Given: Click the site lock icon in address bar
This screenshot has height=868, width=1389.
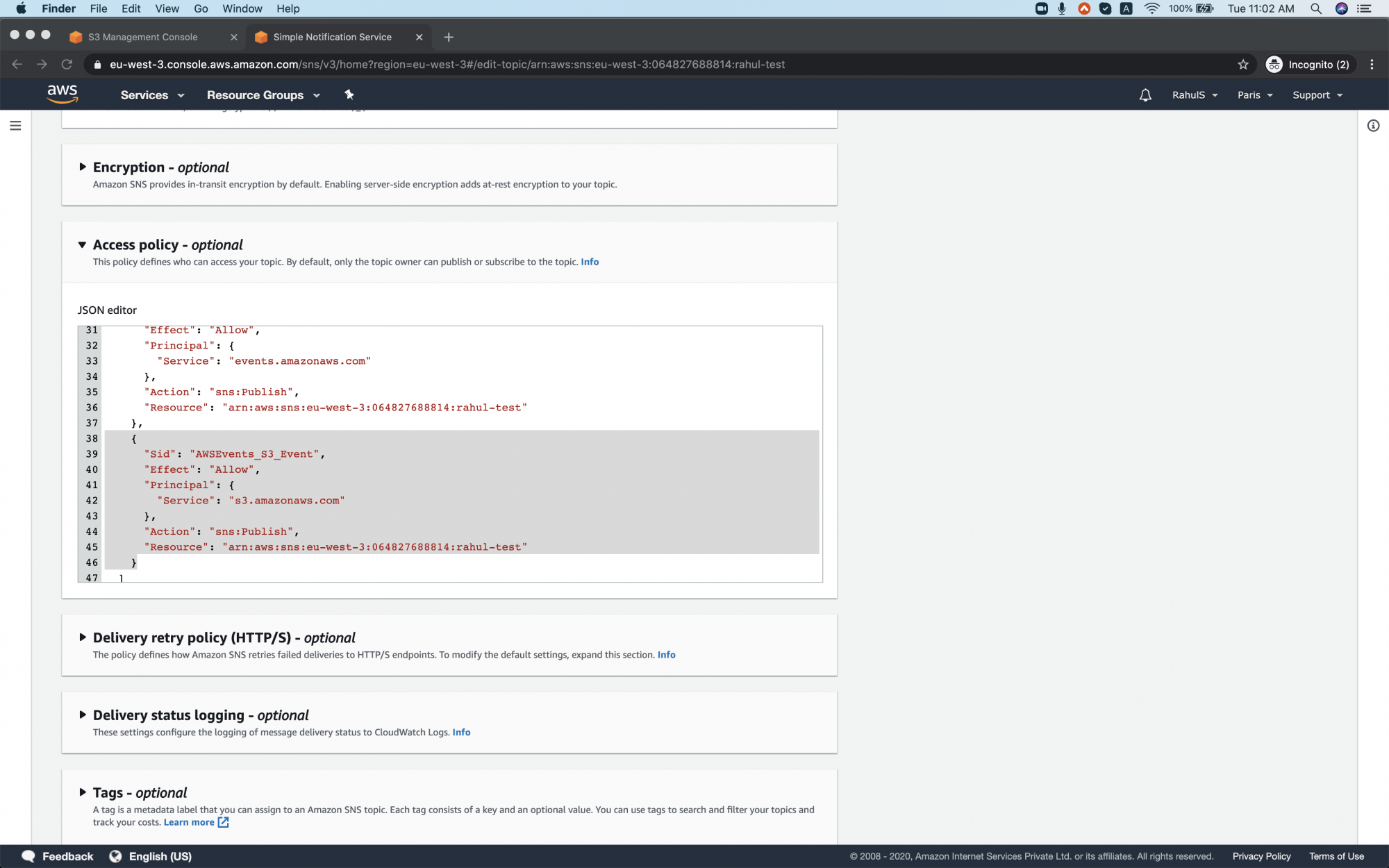Looking at the screenshot, I should (97, 65).
